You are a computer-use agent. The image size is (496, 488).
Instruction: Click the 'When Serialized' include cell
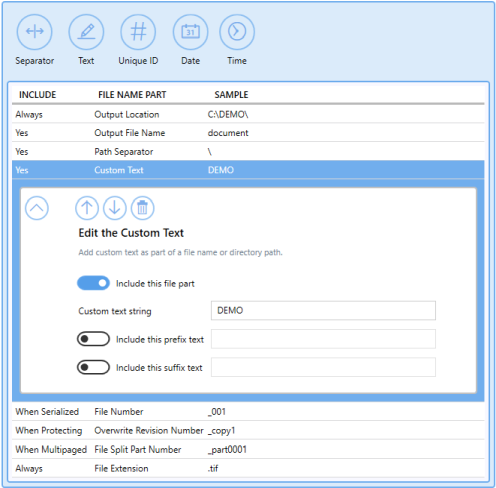point(47,412)
